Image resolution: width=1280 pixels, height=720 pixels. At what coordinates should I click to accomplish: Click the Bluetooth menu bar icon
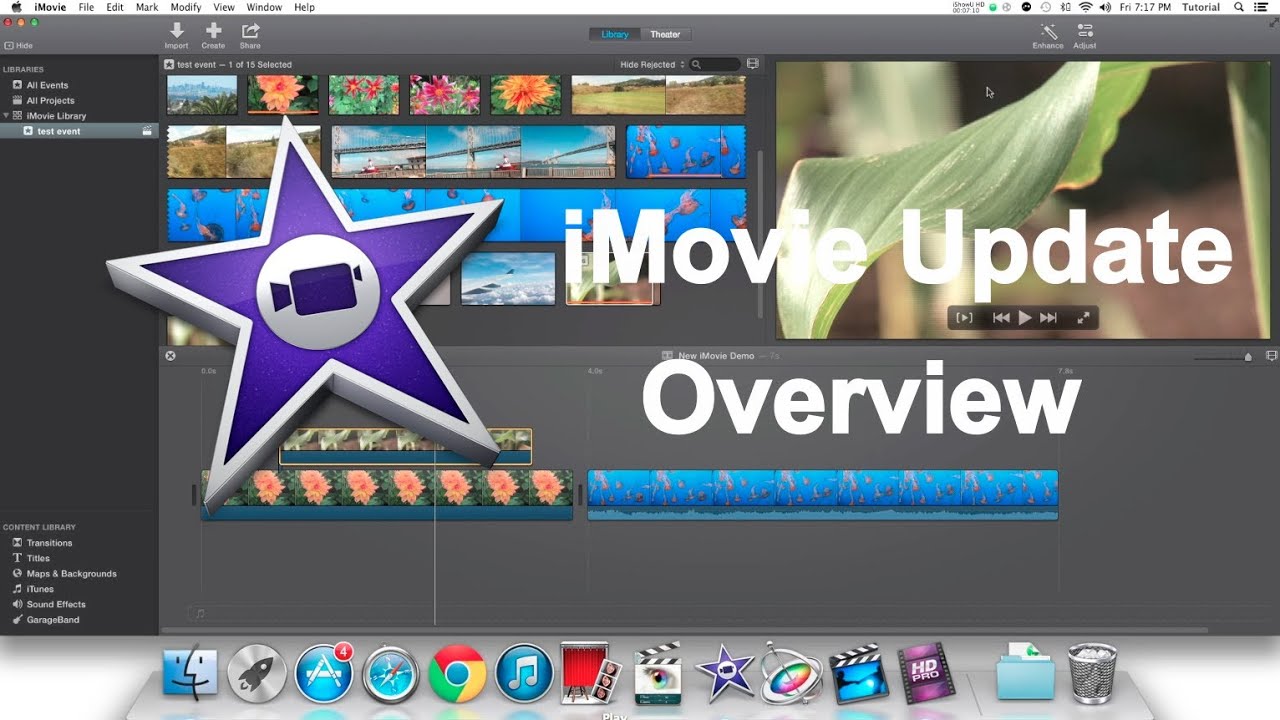[1066, 7]
